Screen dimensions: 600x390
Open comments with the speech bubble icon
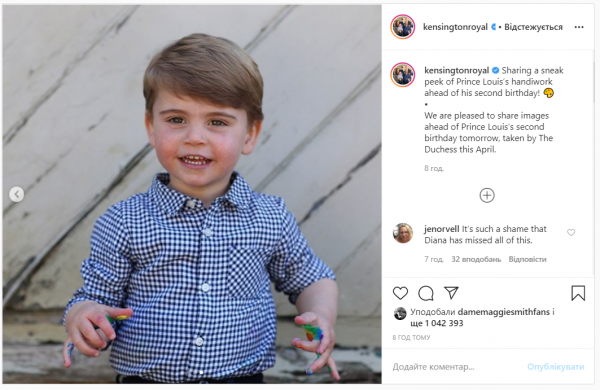click(x=426, y=293)
